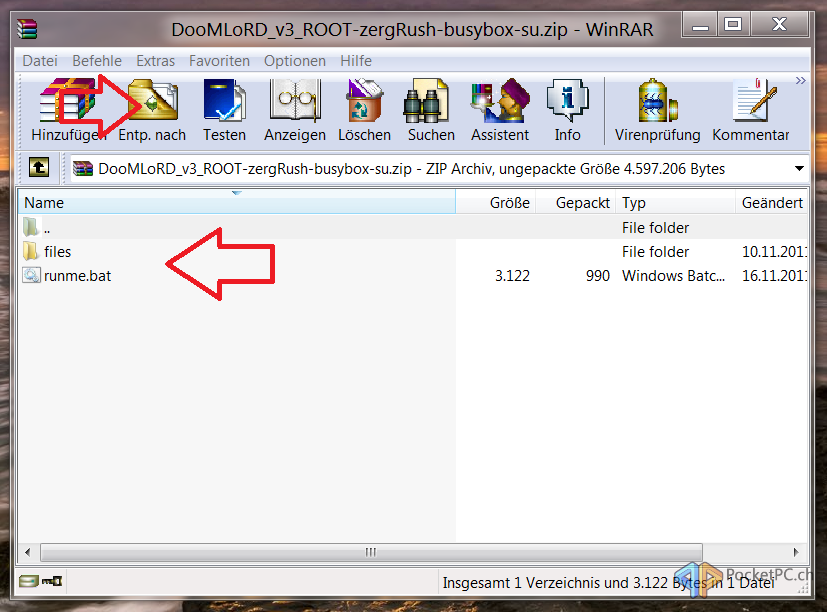The image size is (827, 612).
Task: Open the Optionen menu
Action: coord(295,61)
